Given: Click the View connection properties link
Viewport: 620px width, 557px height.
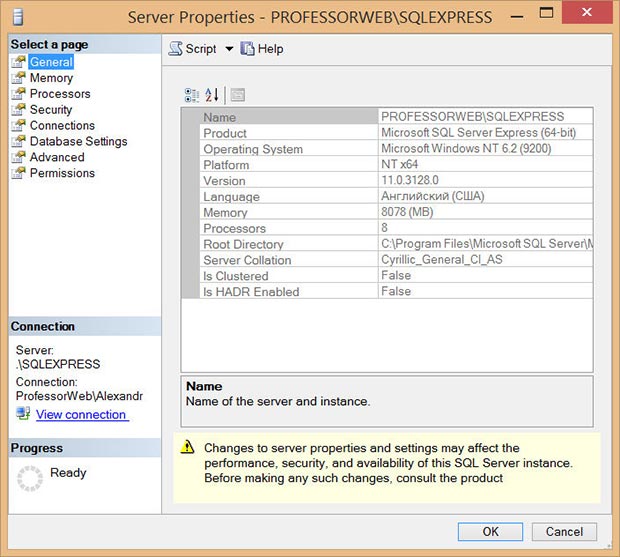Looking at the screenshot, I should [x=82, y=414].
